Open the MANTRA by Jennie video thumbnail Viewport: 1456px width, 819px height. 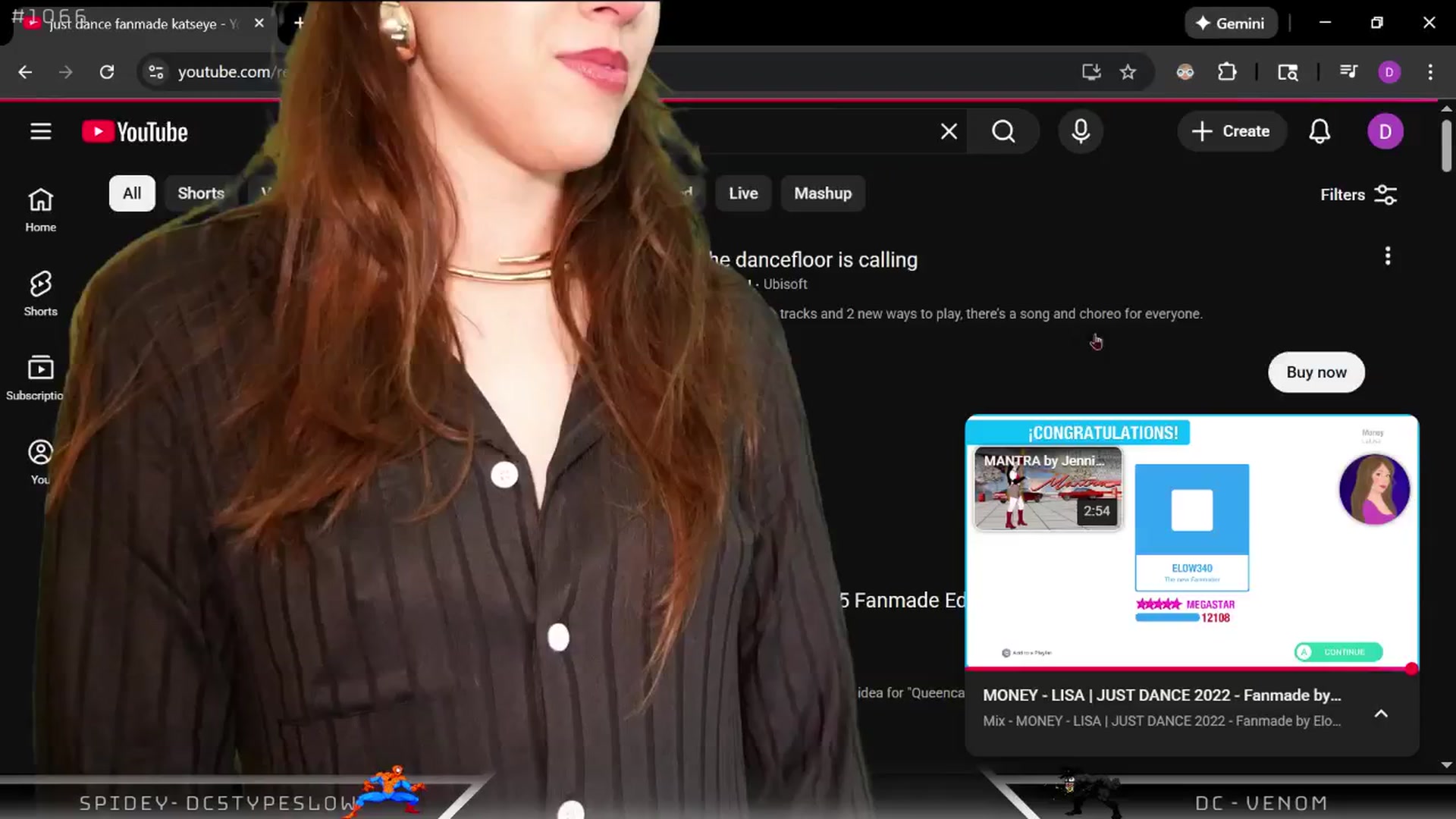1047,488
